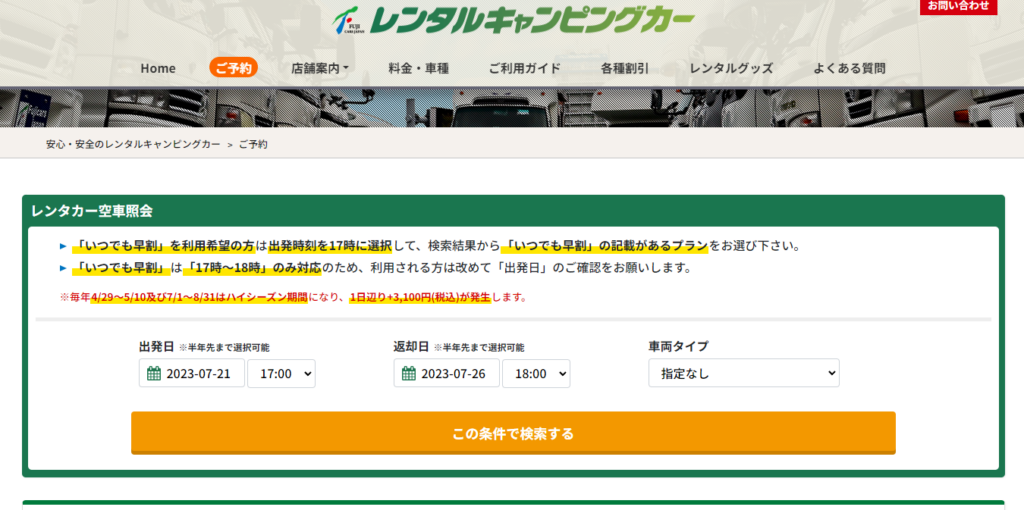Go to ご利用ガイド menu item

point(524,68)
